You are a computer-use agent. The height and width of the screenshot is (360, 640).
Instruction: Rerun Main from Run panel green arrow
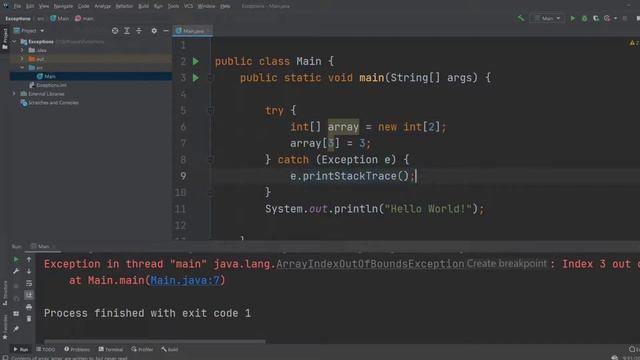click(x=16, y=259)
